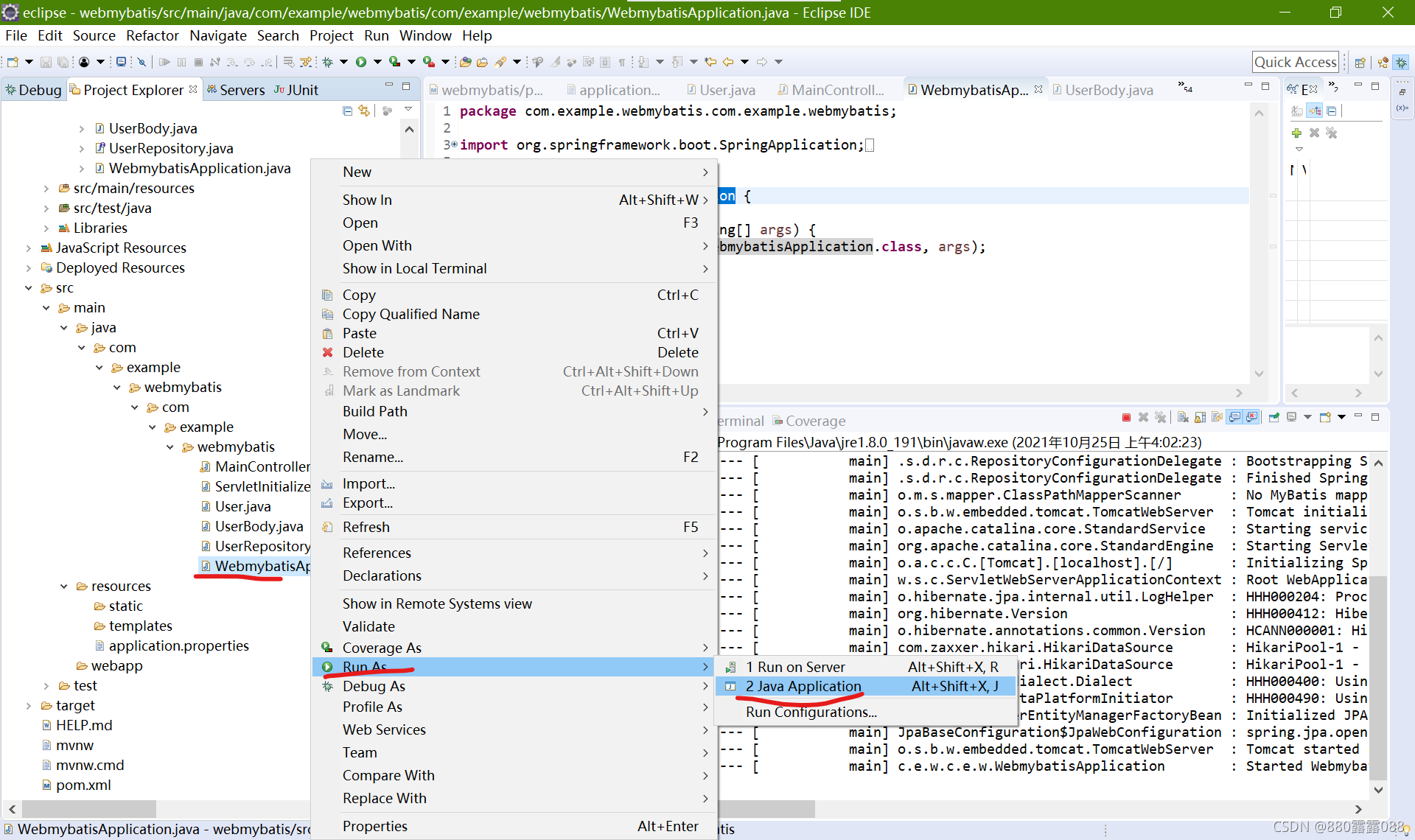Launch the application with the Run toolbar icon
This screenshot has height=840, width=1415.
point(361,61)
